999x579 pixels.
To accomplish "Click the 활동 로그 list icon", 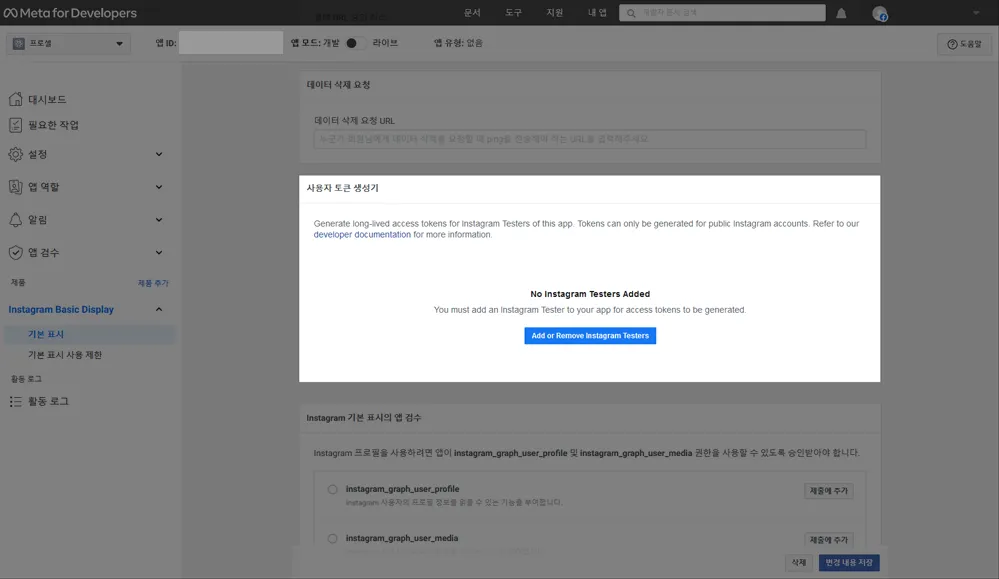I will coord(15,401).
